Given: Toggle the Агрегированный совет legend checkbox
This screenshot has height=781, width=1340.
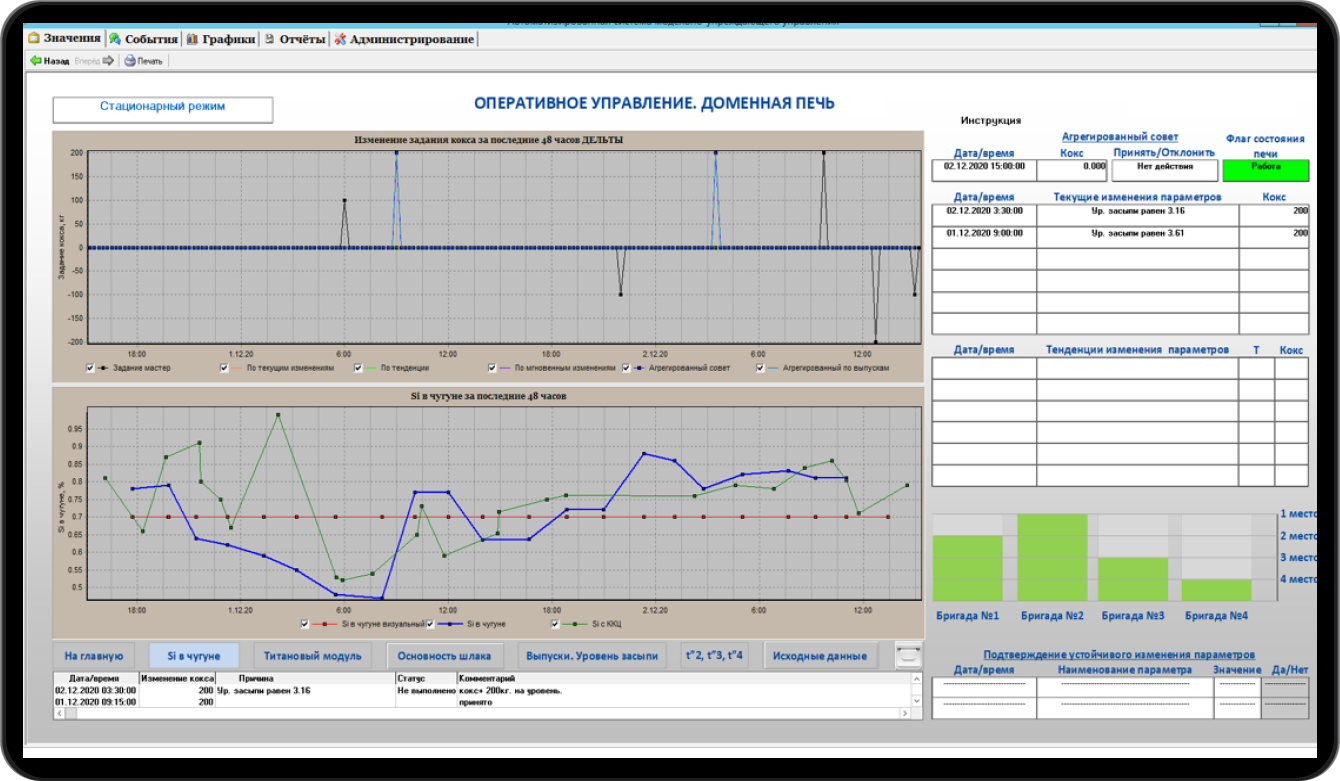Looking at the screenshot, I should point(626,368).
